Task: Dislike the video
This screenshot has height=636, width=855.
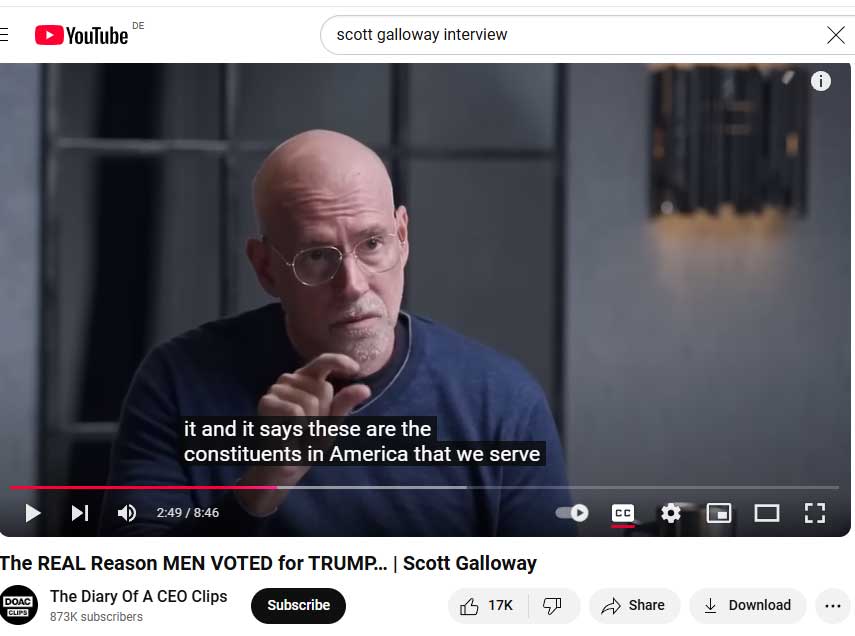Action: click(x=552, y=605)
